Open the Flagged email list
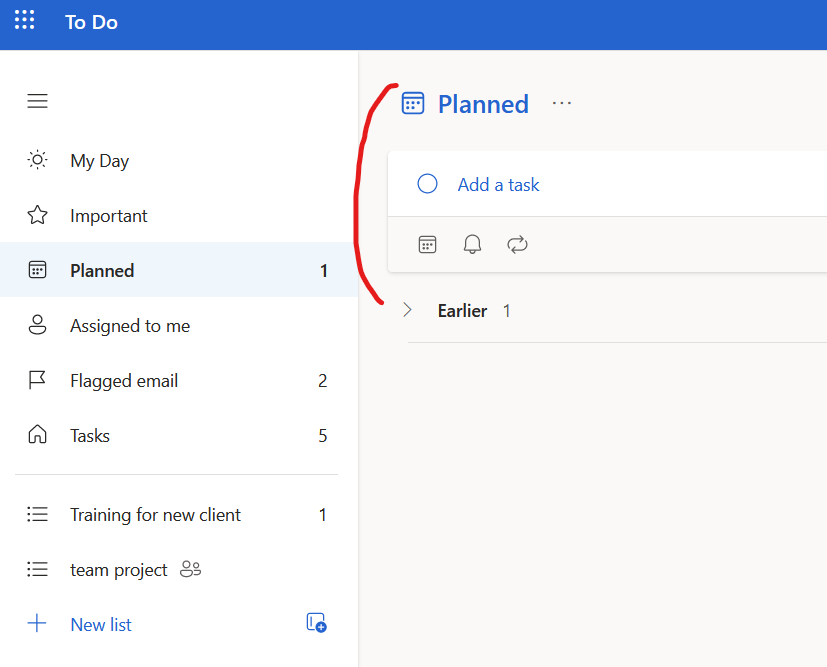Screen dimensions: 827x667 pyautogui.click(x=179, y=380)
